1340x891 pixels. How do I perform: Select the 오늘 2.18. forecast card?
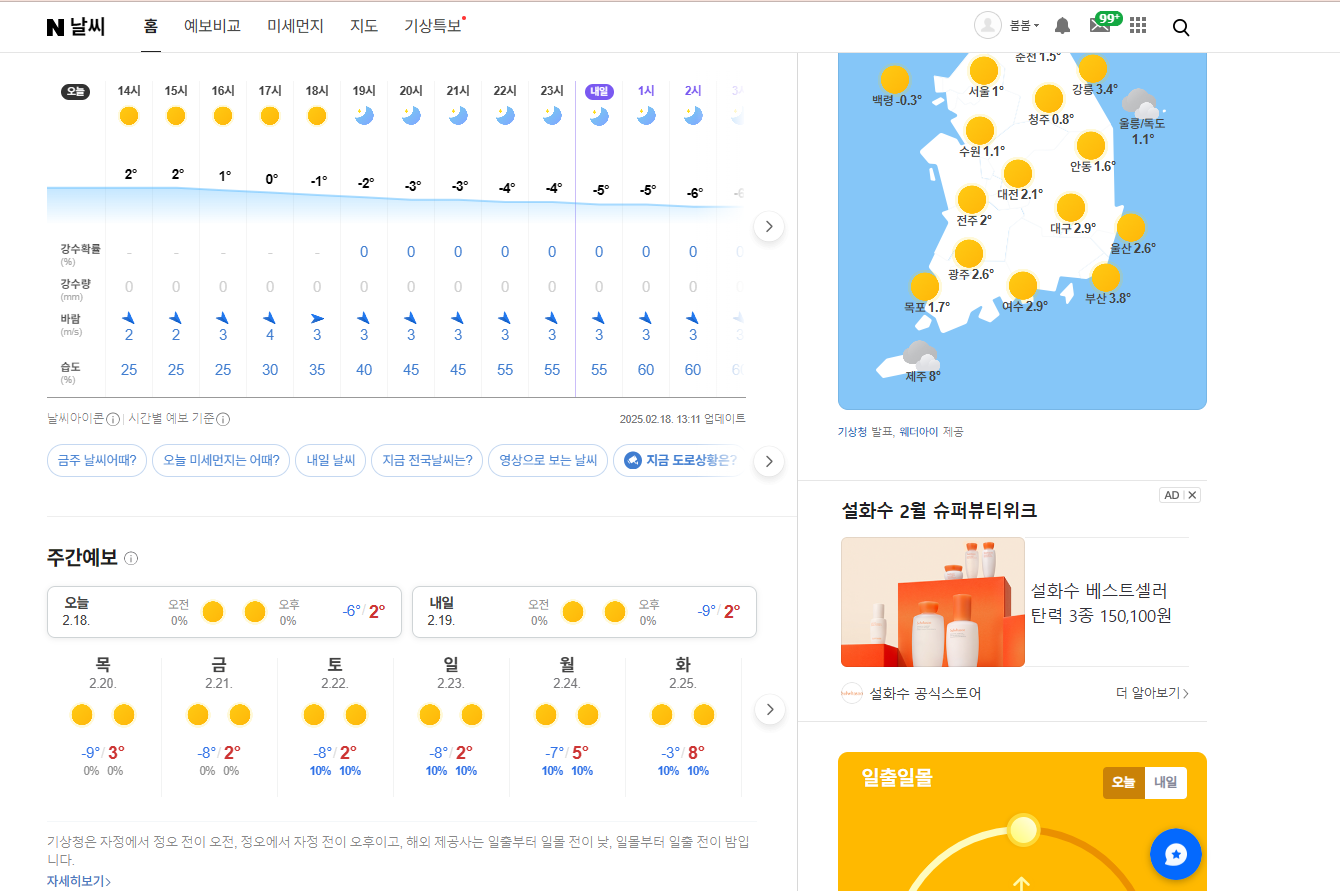coord(224,612)
